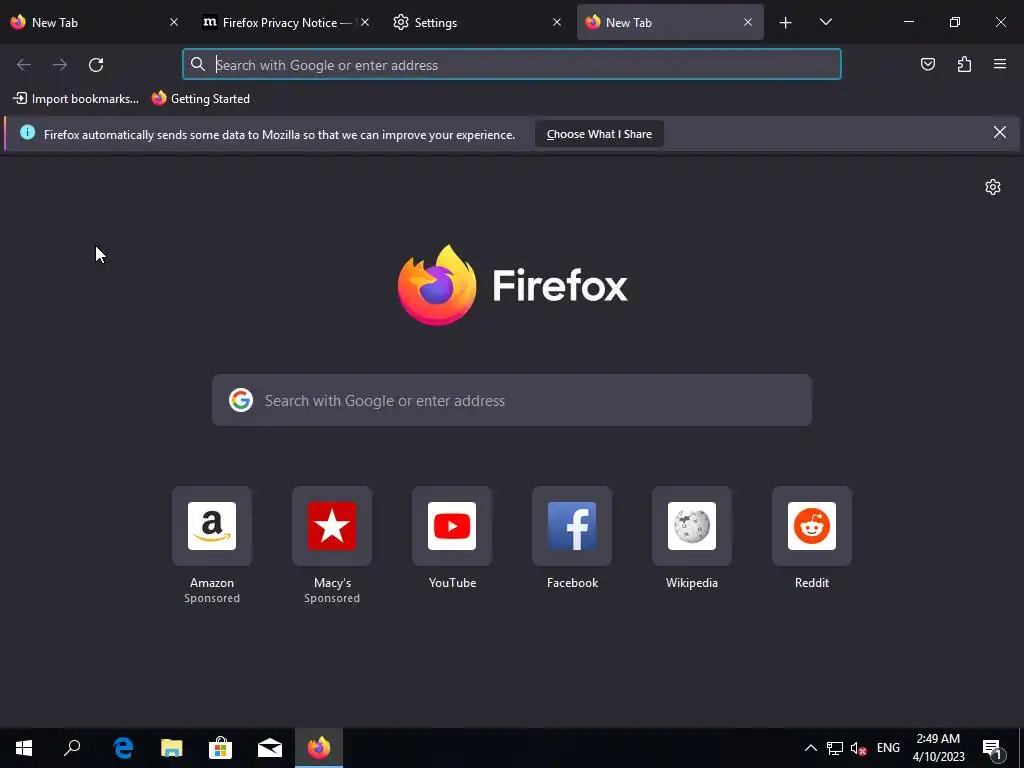Expand the list all tabs chevron
Screen dimensions: 1024x768
point(825,22)
